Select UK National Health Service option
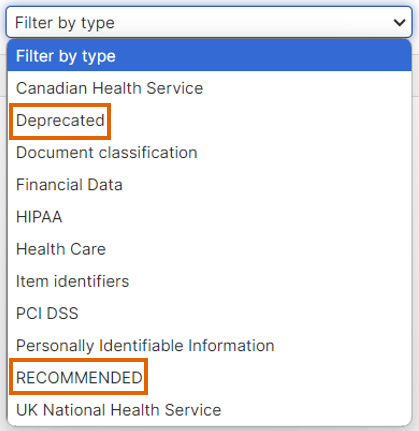This screenshot has width=419, height=431. [209, 410]
